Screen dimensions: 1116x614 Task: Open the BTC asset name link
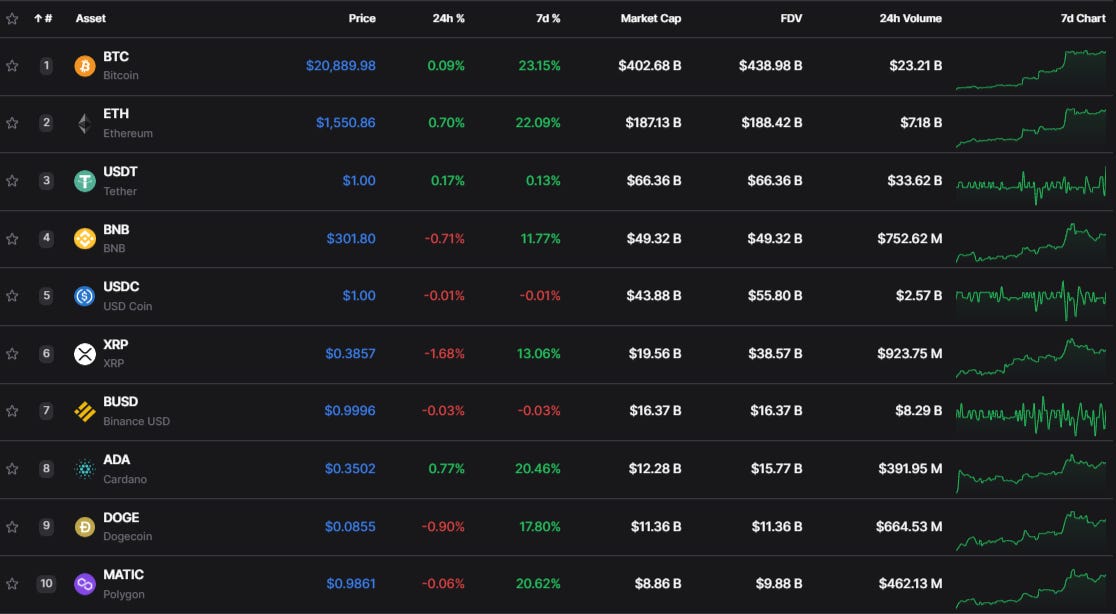(116, 57)
